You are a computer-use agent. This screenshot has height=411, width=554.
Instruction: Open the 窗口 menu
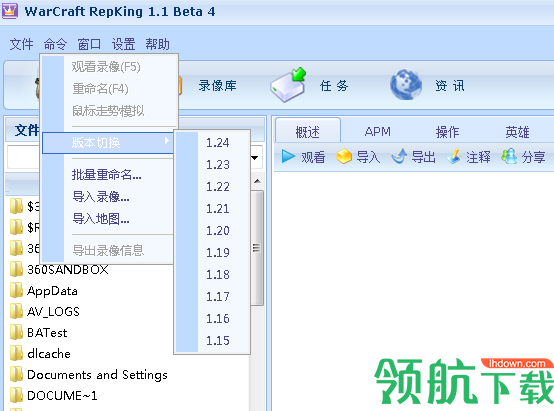pos(89,45)
